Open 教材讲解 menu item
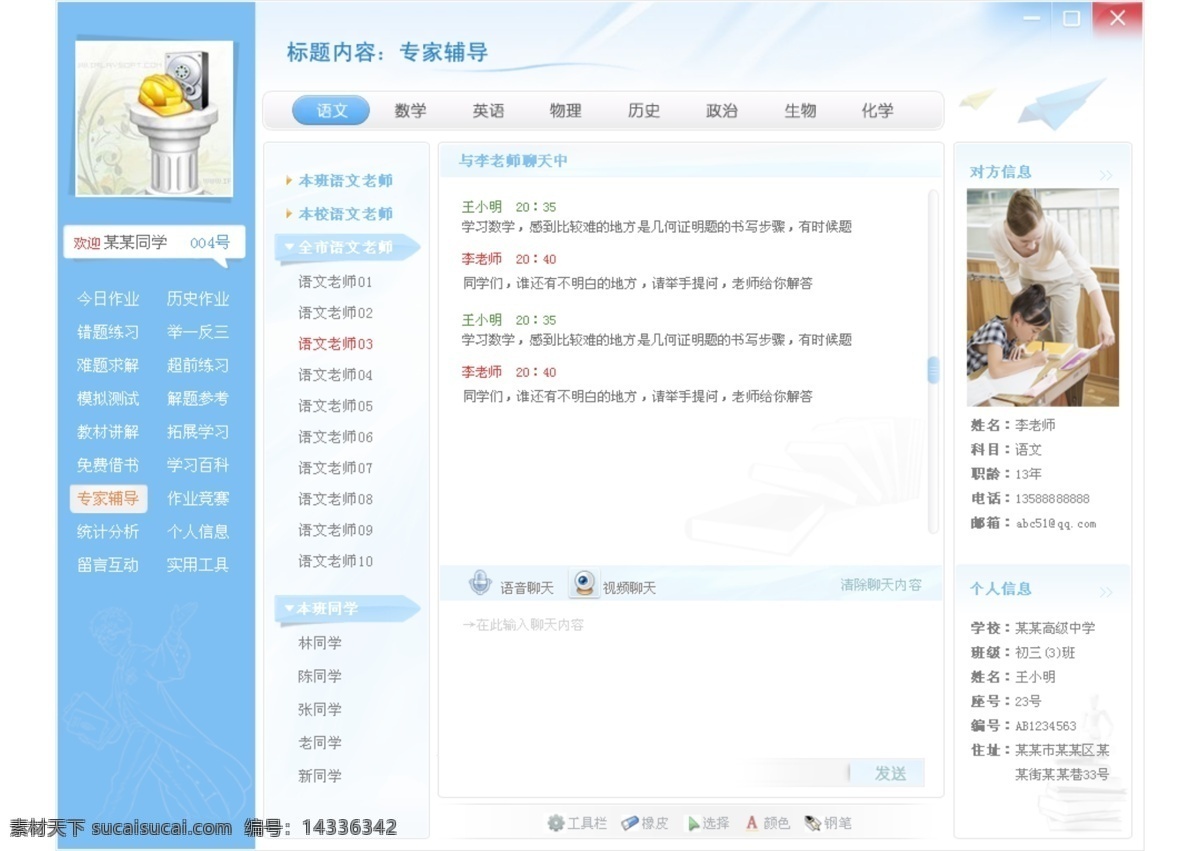 coord(108,432)
